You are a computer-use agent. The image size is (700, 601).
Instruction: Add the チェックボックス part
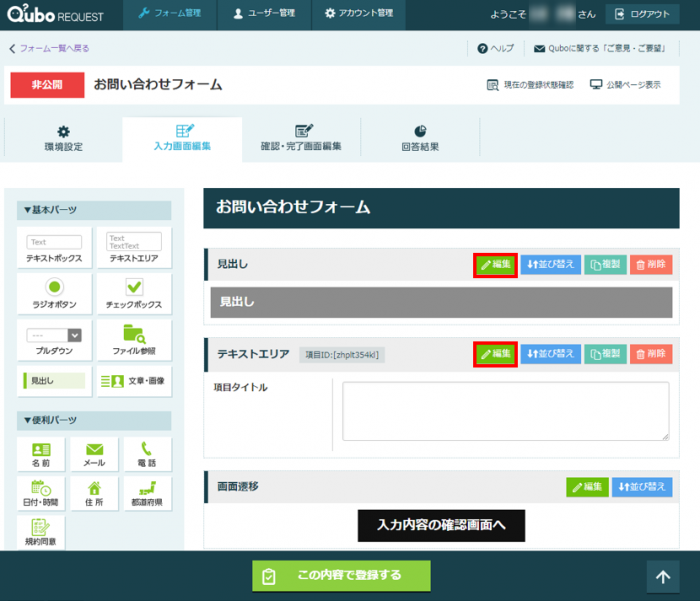pyautogui.click(x=135, y=294)
